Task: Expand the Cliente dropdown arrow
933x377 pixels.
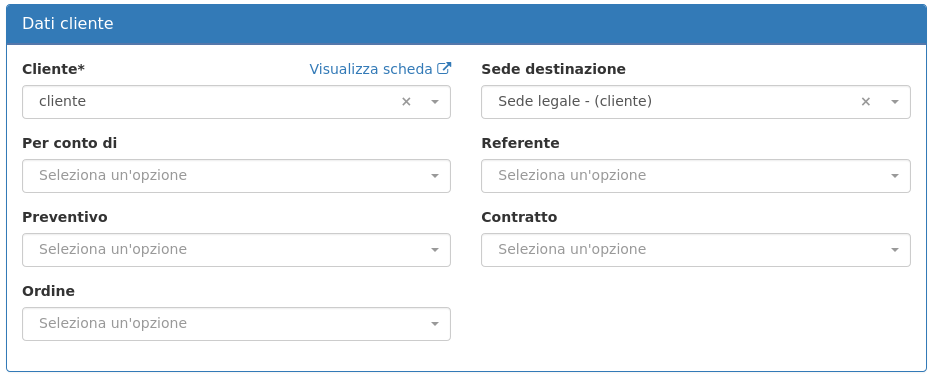Action: tap(435, 102)
